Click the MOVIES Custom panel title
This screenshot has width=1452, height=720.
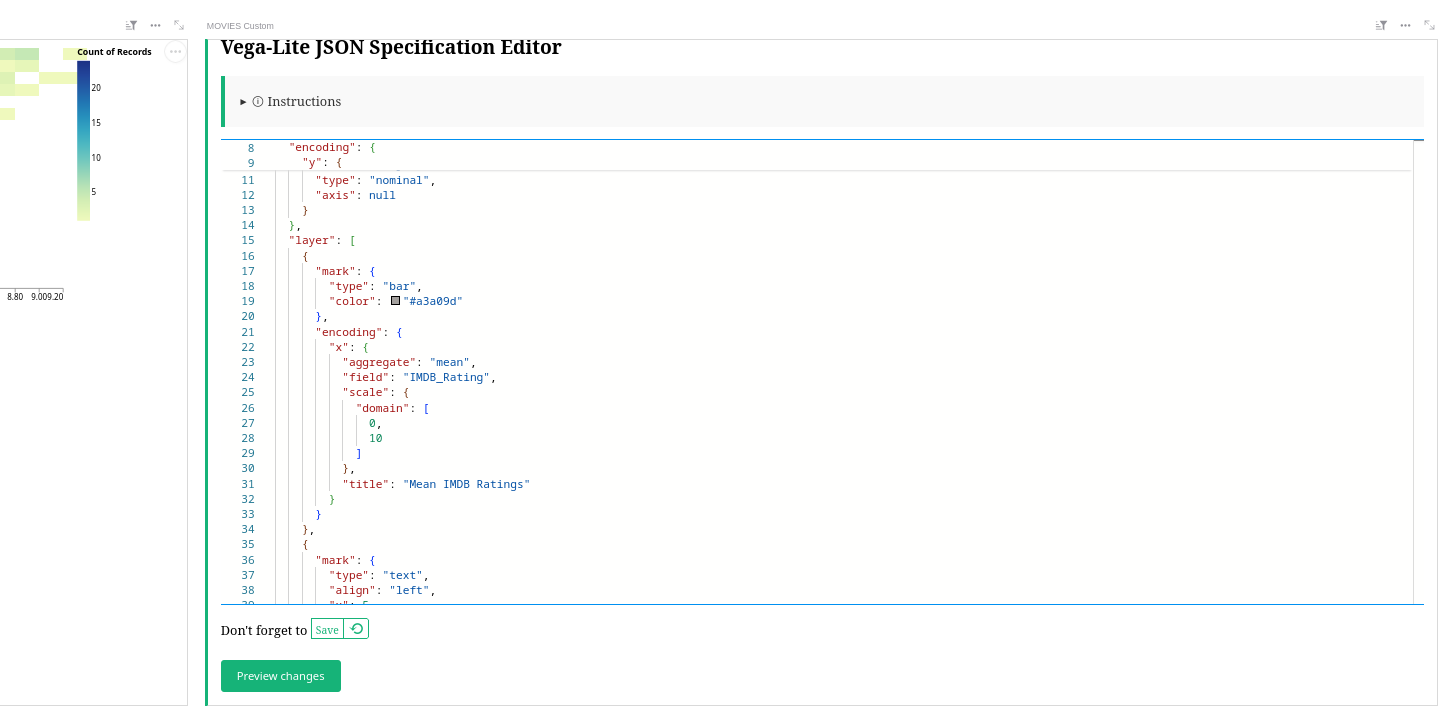coord(240,26)
